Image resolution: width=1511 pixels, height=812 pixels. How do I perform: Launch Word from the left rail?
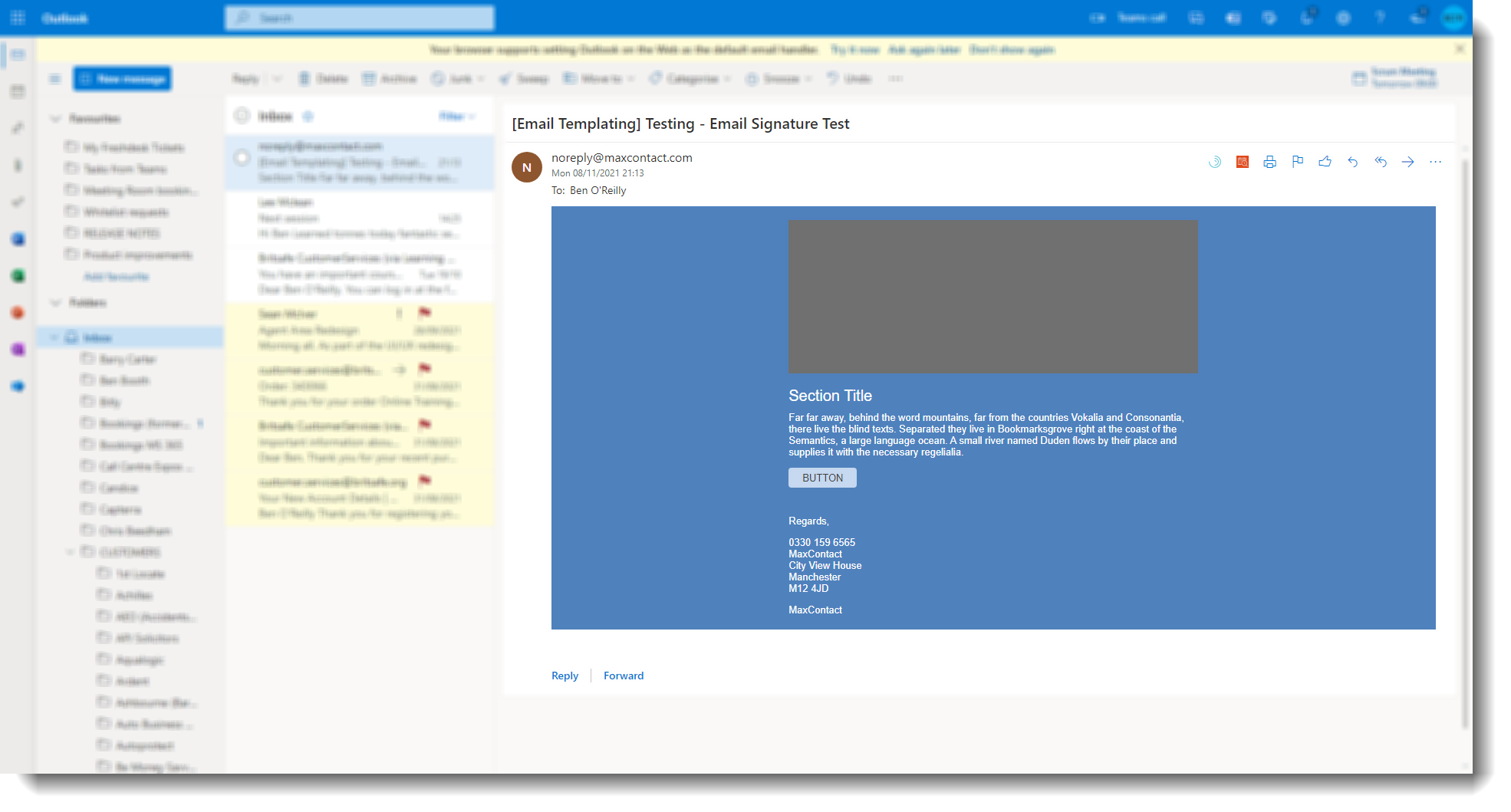[18, 239]
